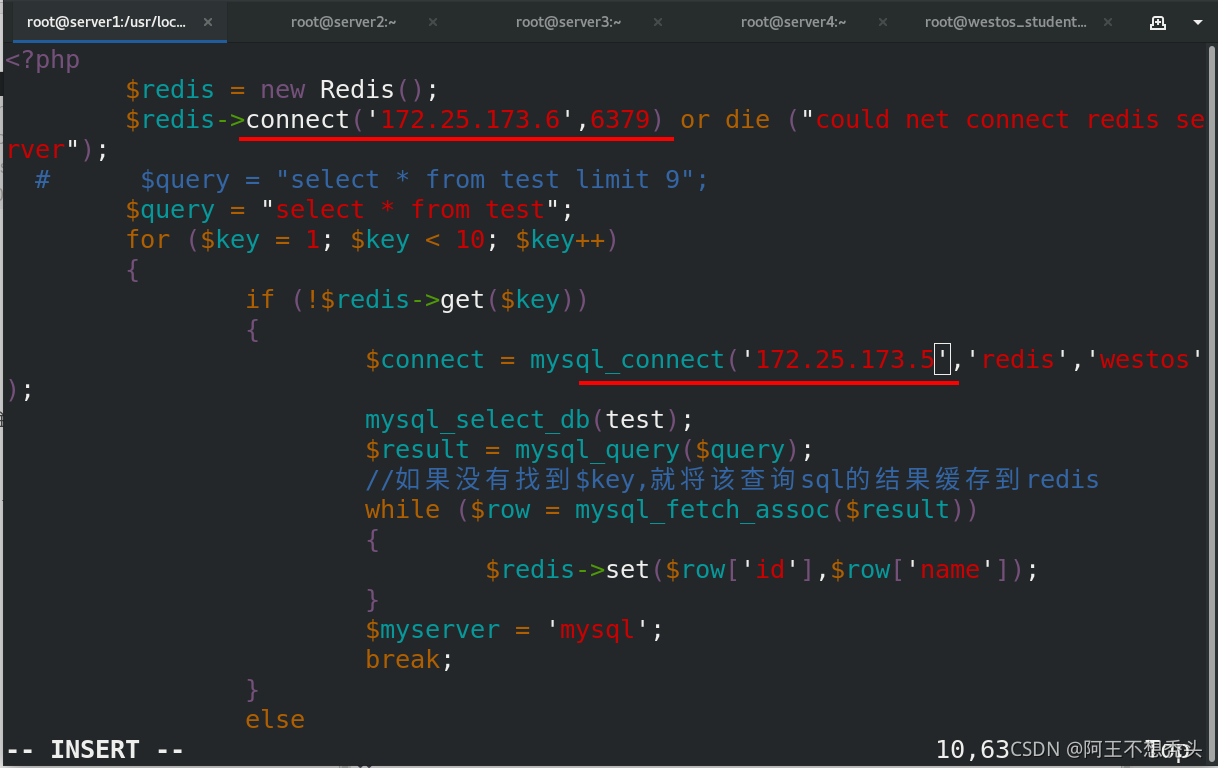Click the 'new Redis()' expression

342,90
